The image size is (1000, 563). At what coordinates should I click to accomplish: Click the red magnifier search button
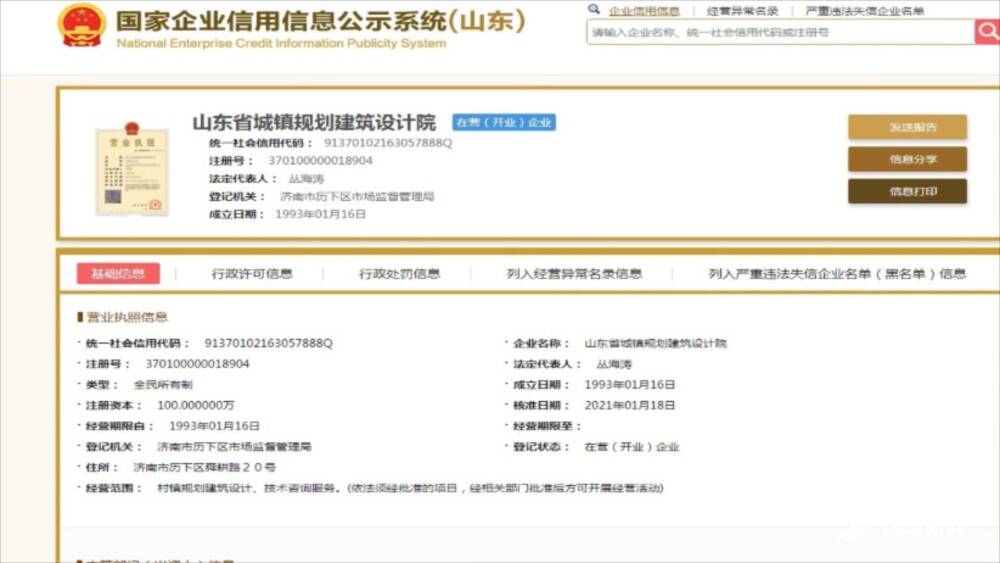(986, 32)
